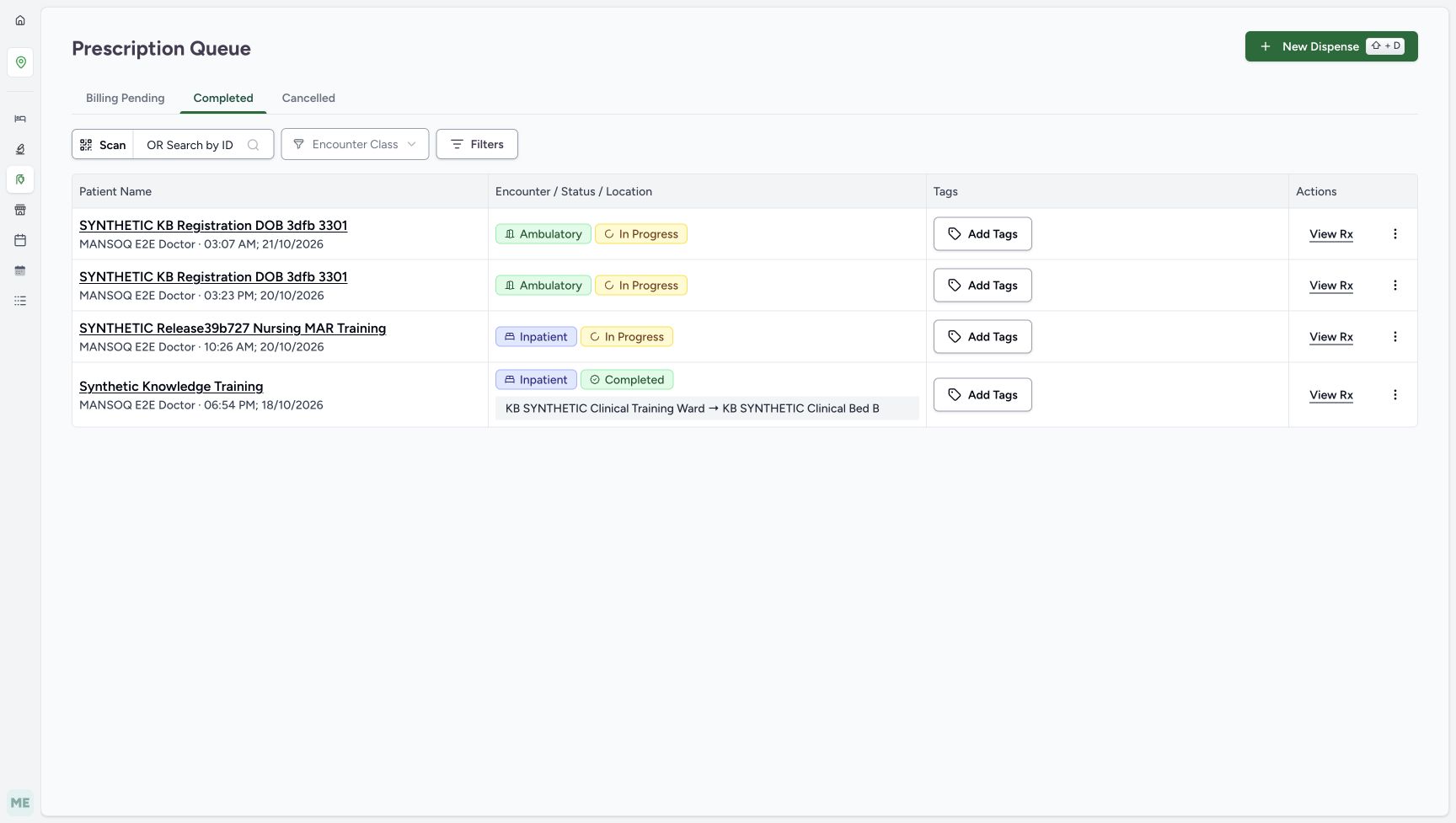Open patient link dated 03:07 AM 21/10/2026
This screenshot has height=823, width=1456.
click(x=213, y=226)
